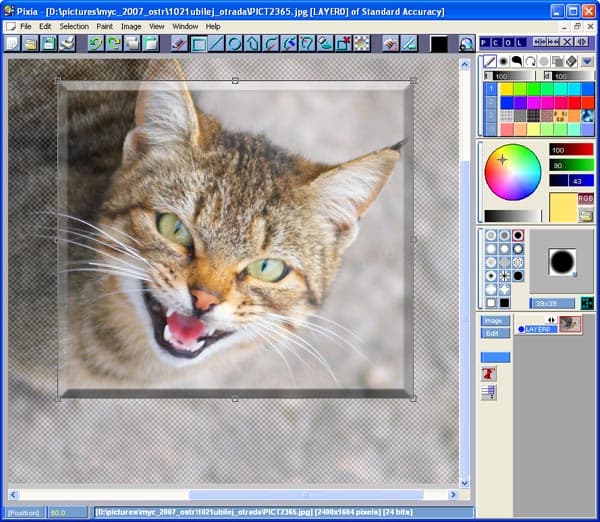Screen dimensions: 600x522
Task: Select the rectangle selection tool
Action: pyautogui.click(x=198, y=44)
